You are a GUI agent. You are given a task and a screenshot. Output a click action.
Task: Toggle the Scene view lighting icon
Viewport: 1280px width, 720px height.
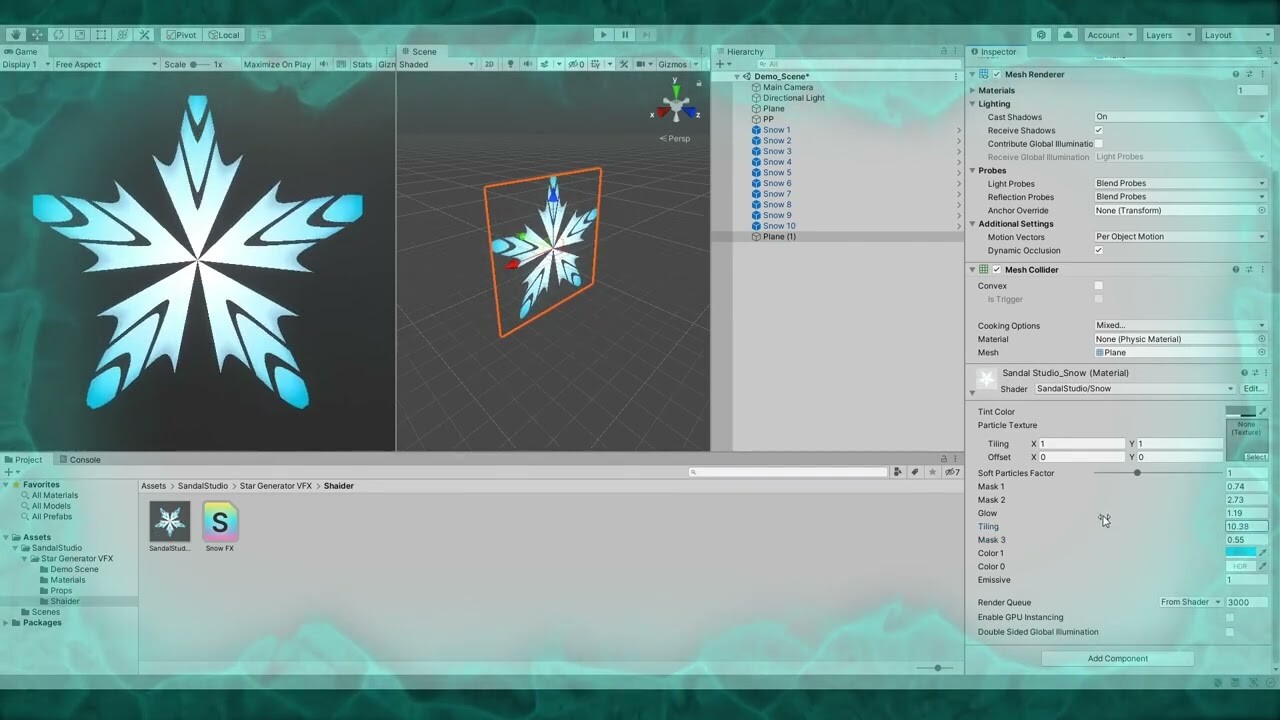511,64
